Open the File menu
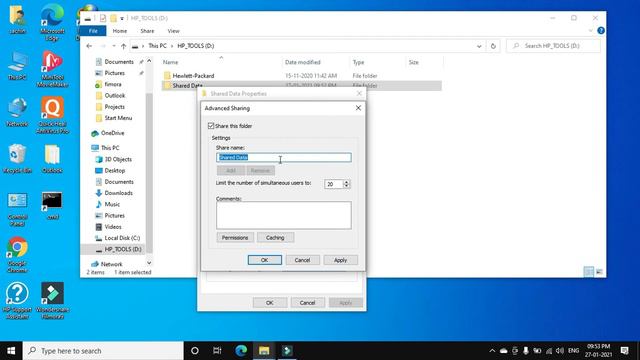Viewport: 640px width, 360px height. [x=93, y=31]
